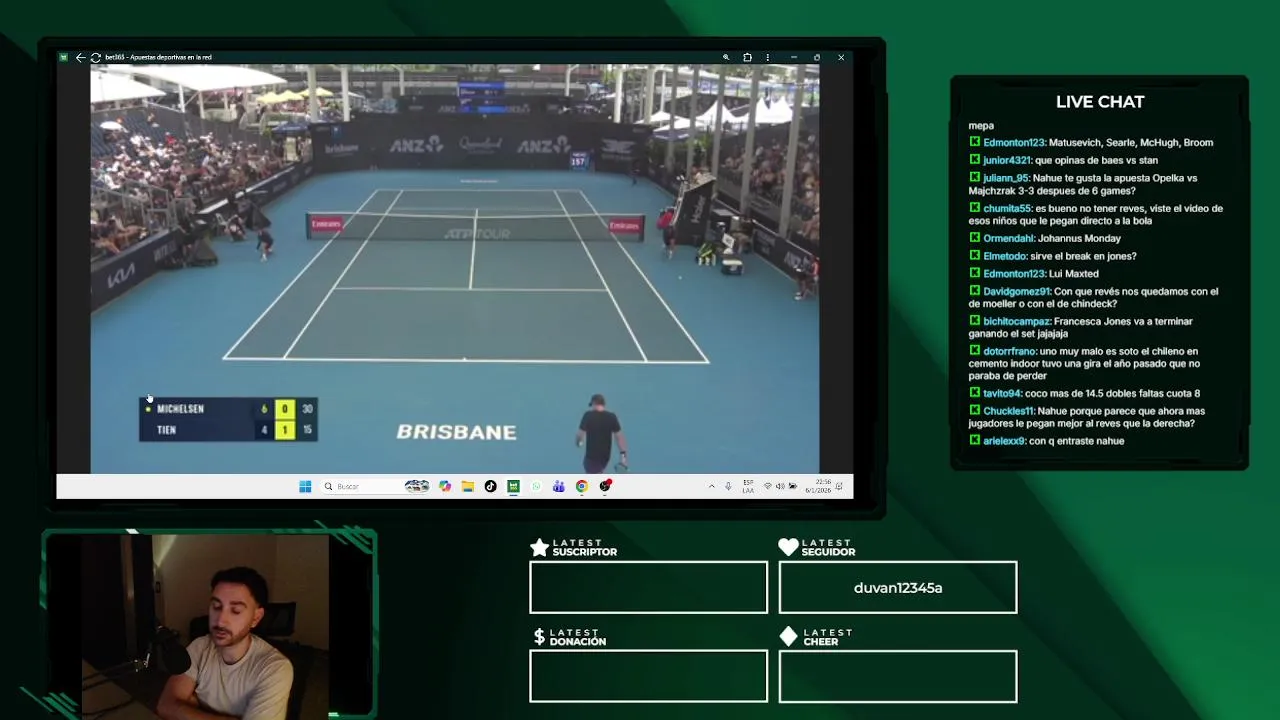Click the star icon beside Latest Suscriptor

[539, 547]
